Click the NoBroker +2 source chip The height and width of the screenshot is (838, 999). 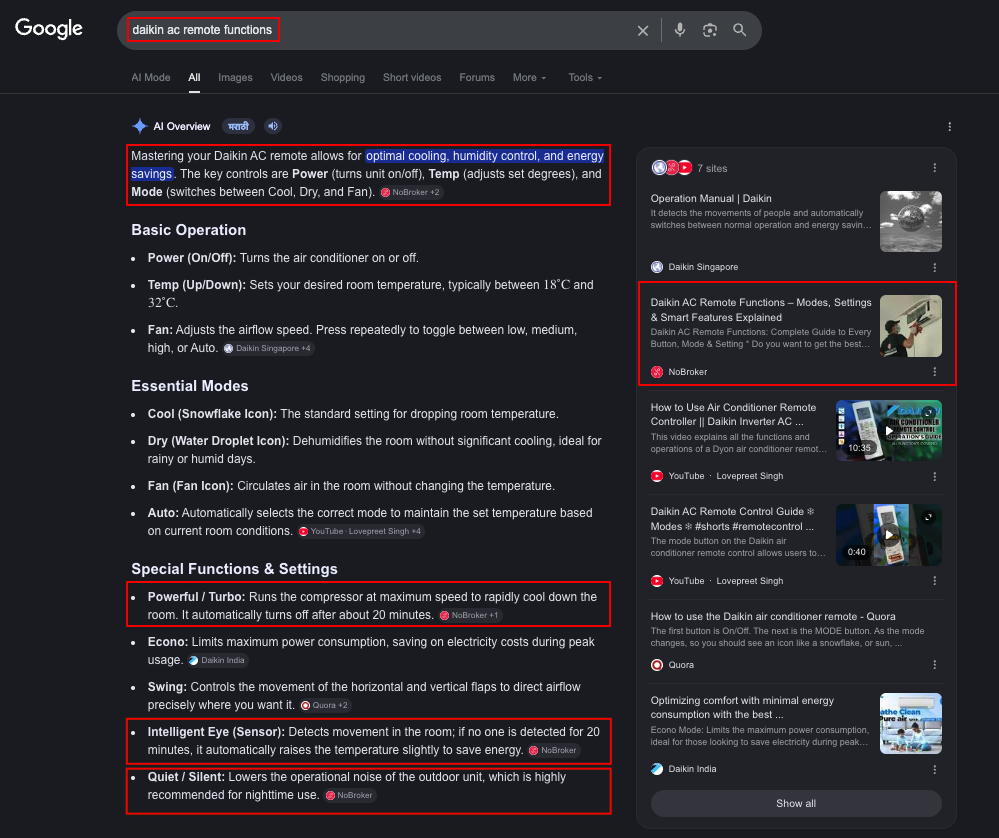pos(410,192)
